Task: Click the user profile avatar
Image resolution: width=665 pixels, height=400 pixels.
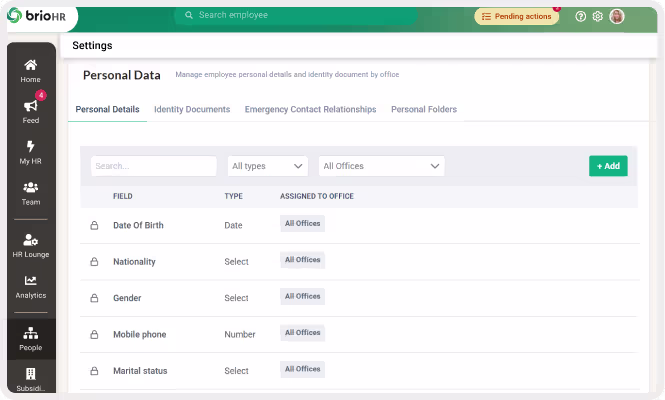Action: [617, 16]
